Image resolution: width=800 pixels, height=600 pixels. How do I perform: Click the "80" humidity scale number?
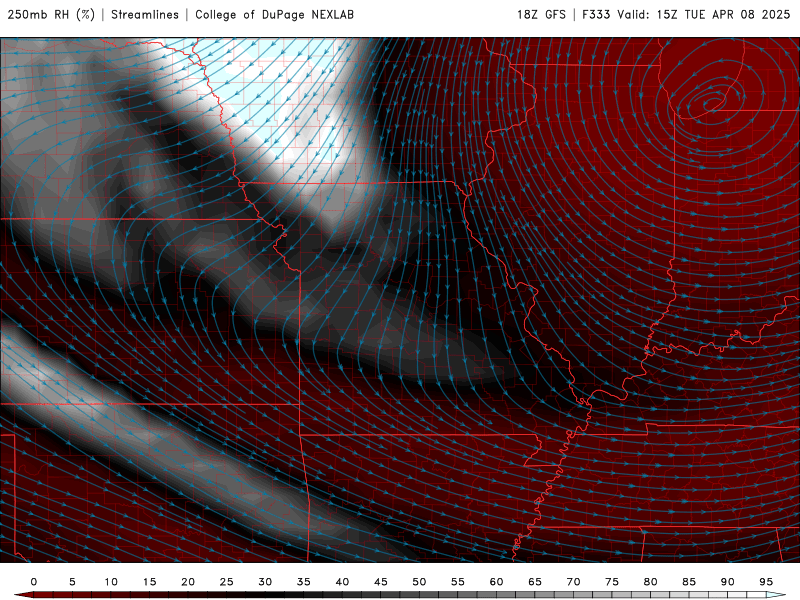click(651, 582)
